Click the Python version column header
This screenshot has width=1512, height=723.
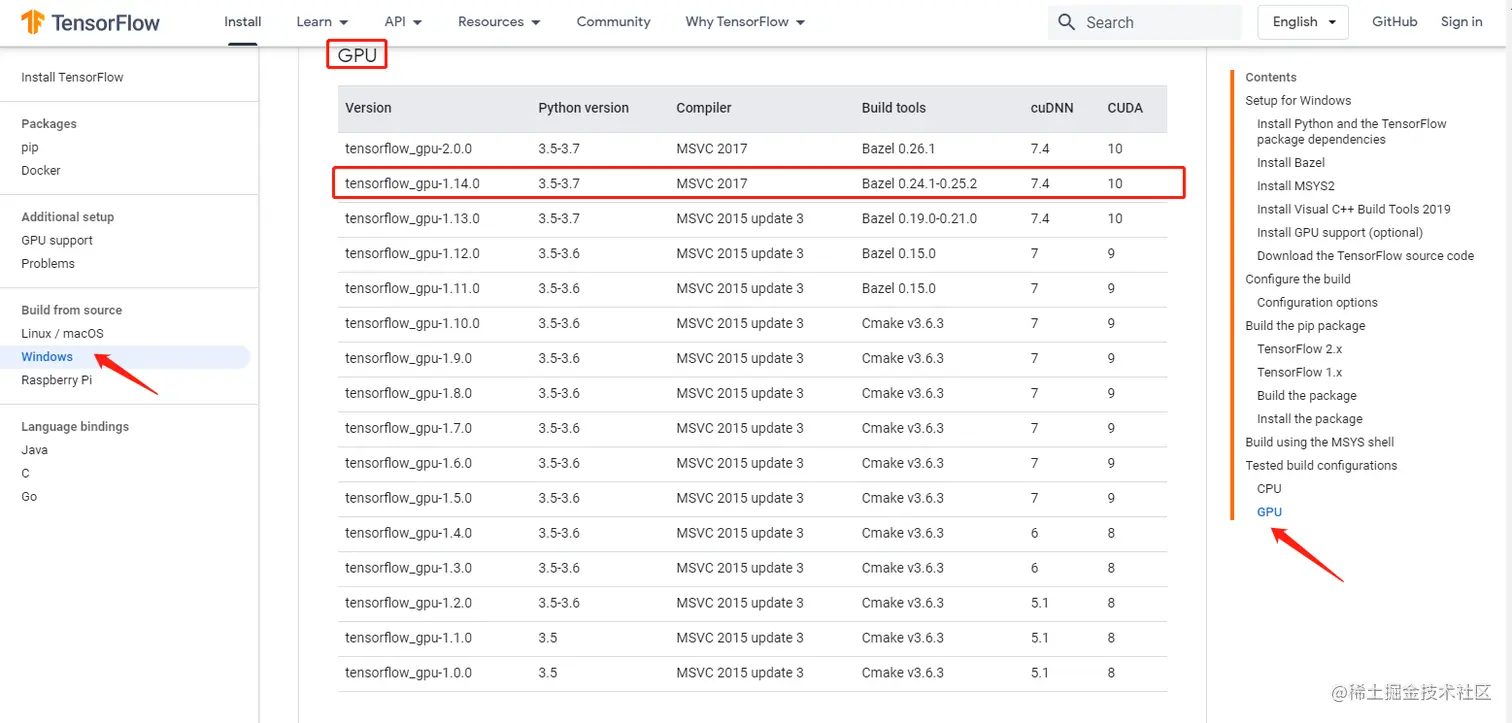click(x=584, y=108)
